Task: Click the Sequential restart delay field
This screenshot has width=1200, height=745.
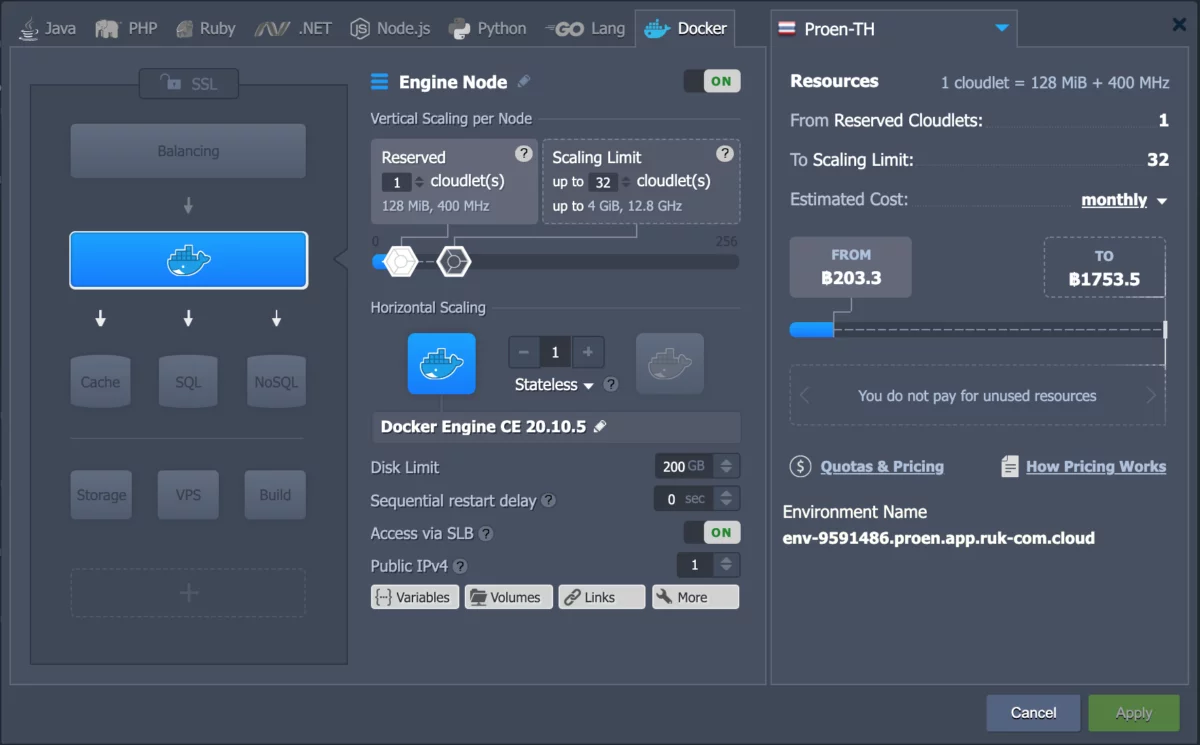Action: (x=686, y=498)
